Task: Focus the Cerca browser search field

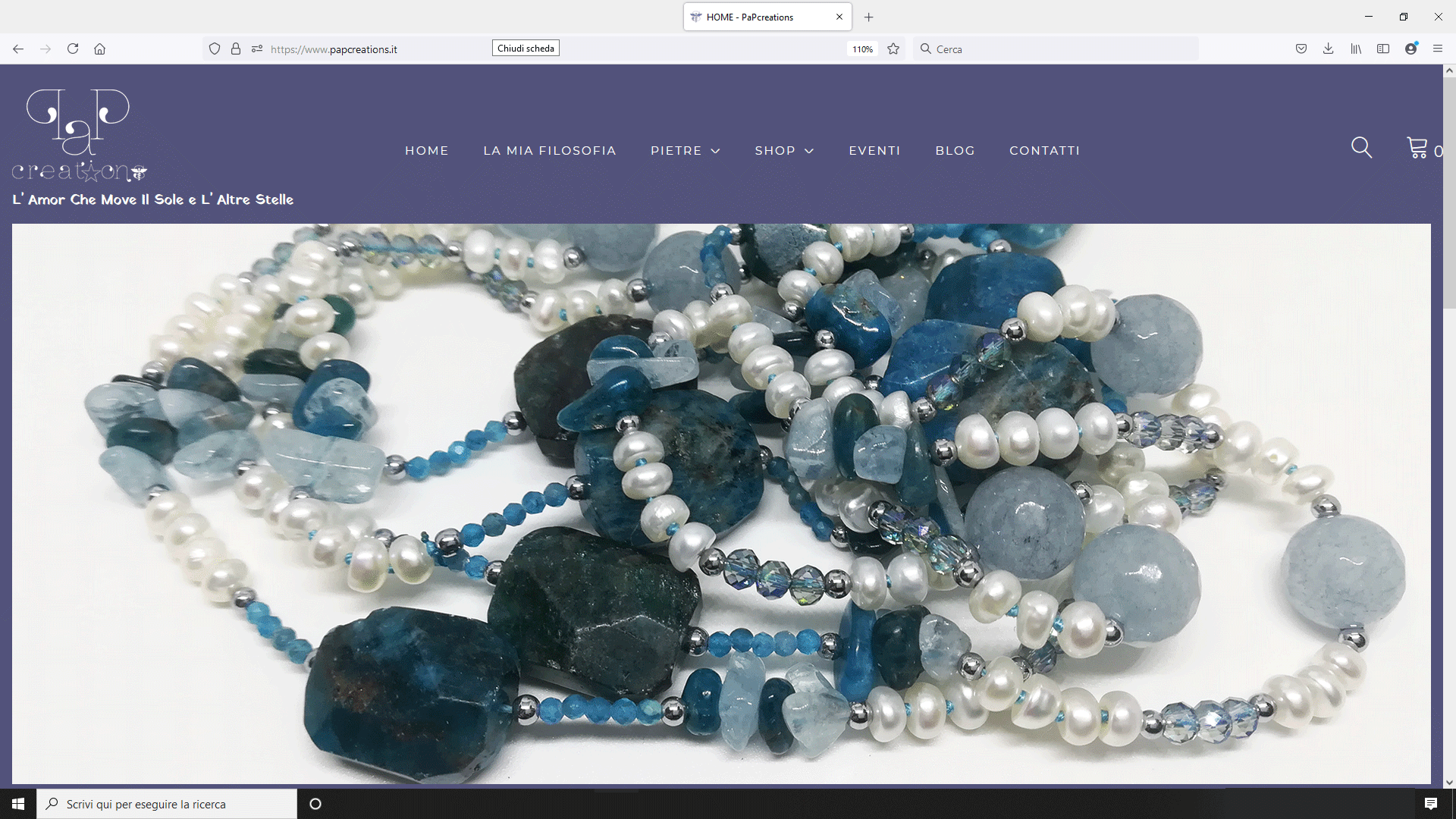Action: 1056,49
